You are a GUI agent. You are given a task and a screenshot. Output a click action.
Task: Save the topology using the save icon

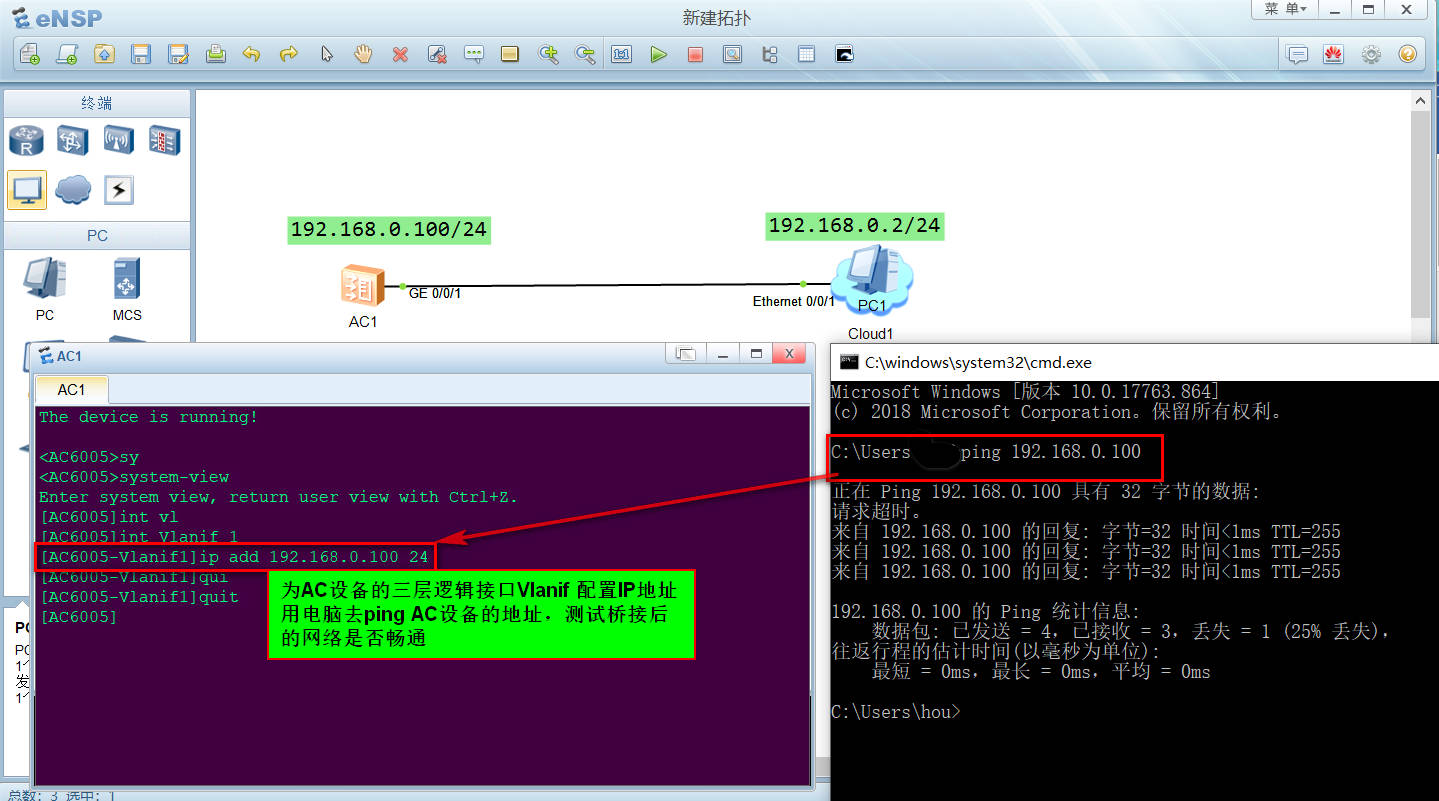(x=141, y=54)
